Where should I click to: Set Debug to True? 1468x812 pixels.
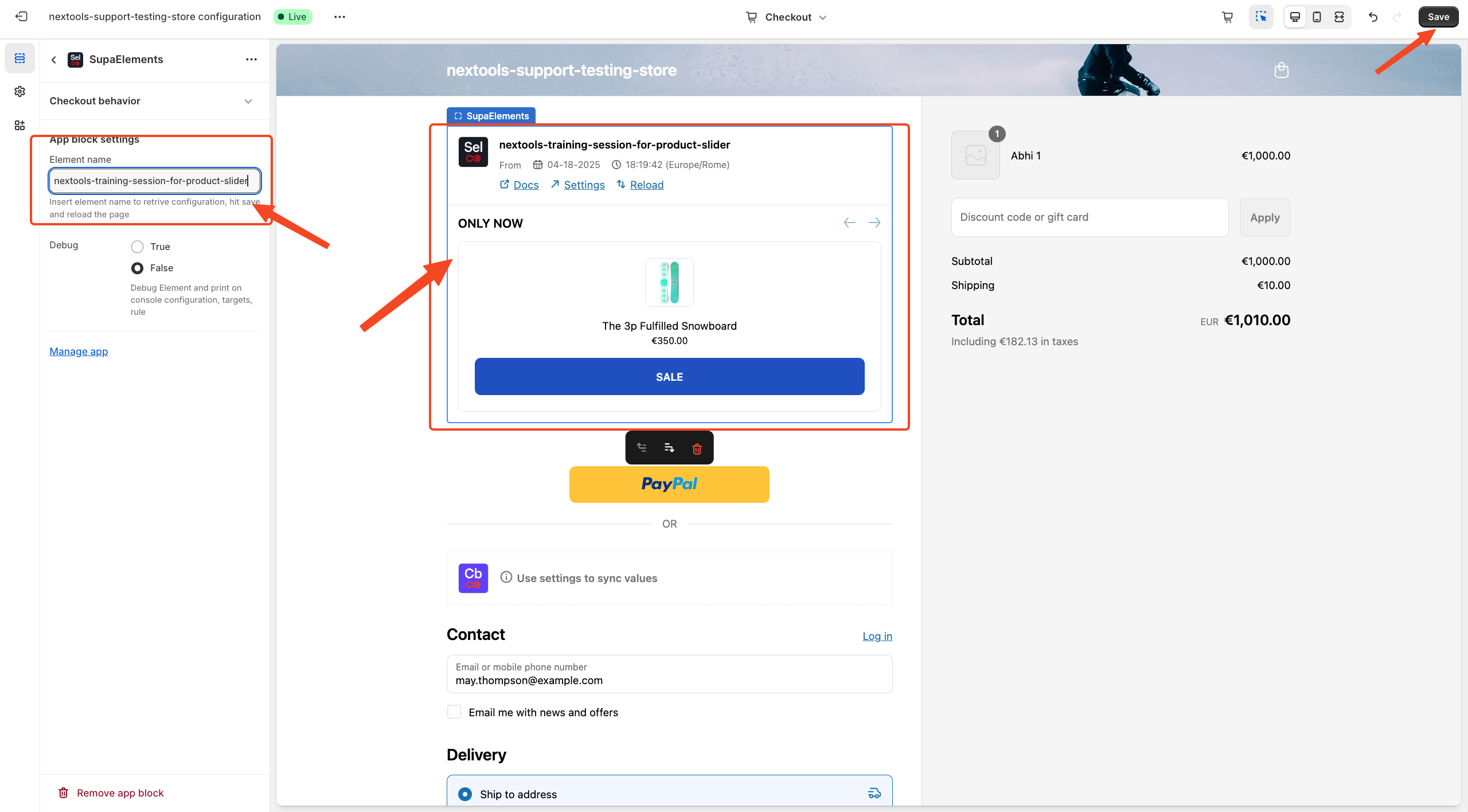(x=137, y=247)
